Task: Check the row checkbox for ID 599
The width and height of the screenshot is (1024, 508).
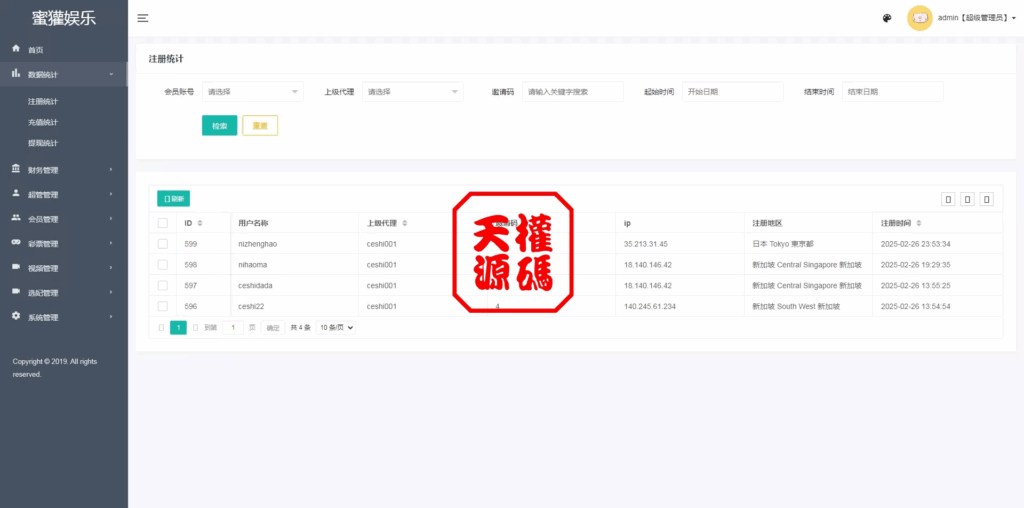Action: pos(163,244)
